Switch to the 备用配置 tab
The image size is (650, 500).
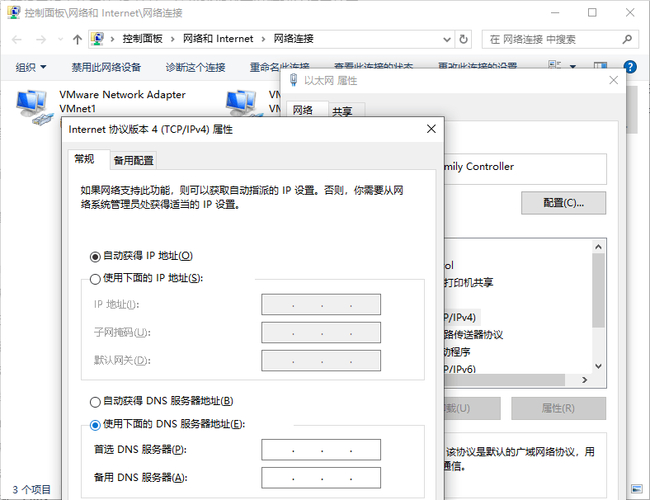tap(133, 160)
